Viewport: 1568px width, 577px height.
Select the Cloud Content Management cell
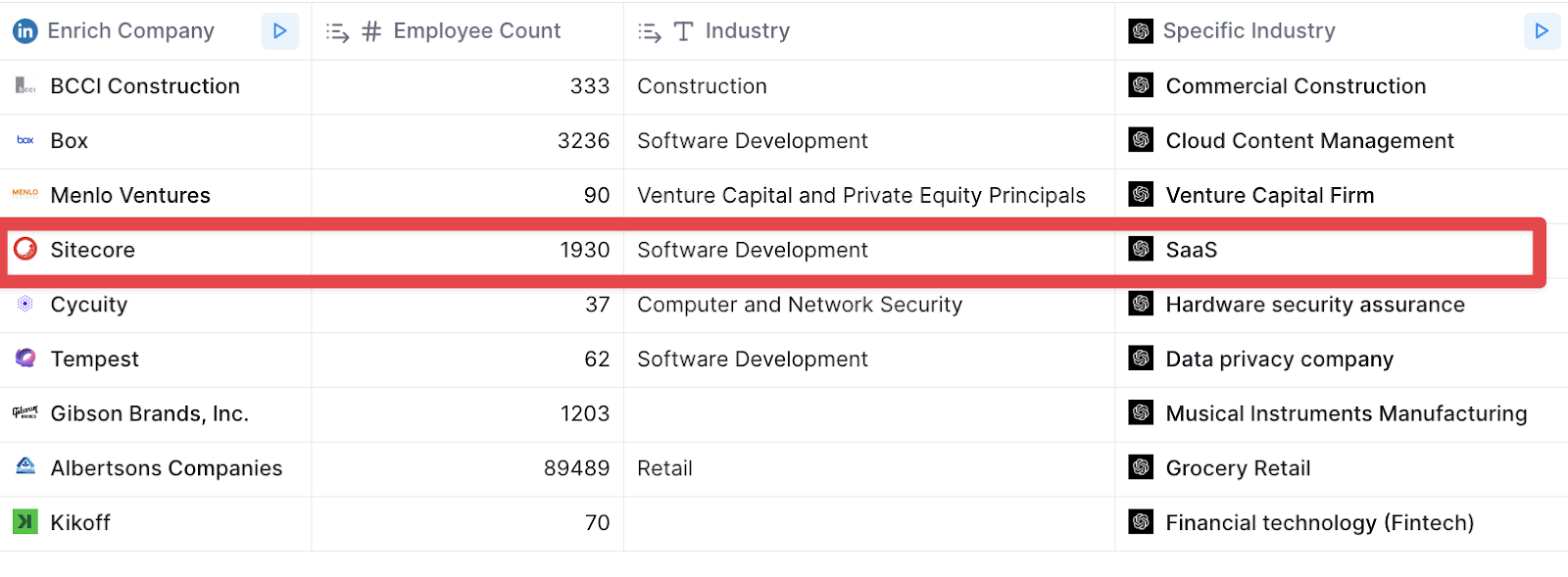(1309, 141)
